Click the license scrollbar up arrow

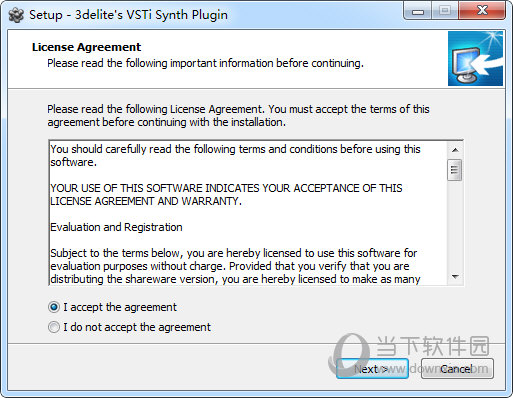[455, 150]
